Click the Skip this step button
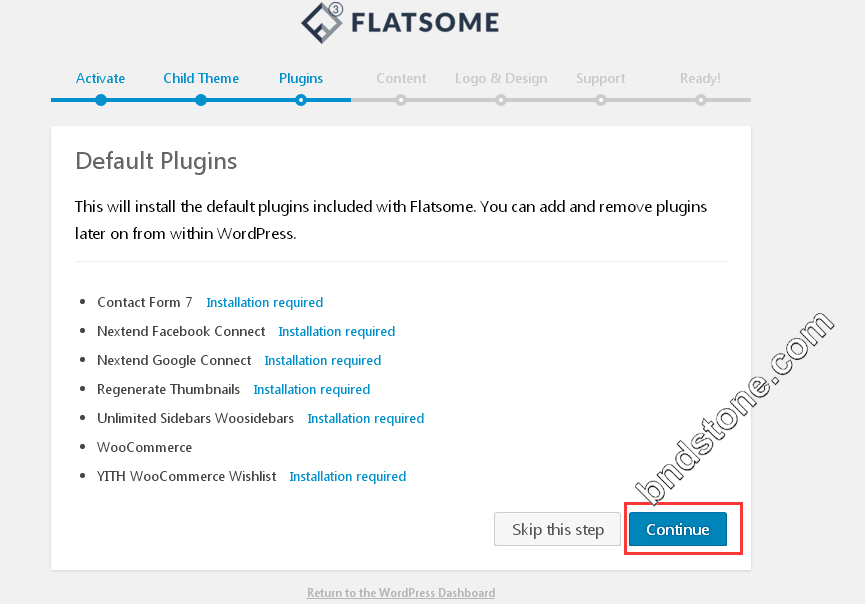 (x=557, y=529)
